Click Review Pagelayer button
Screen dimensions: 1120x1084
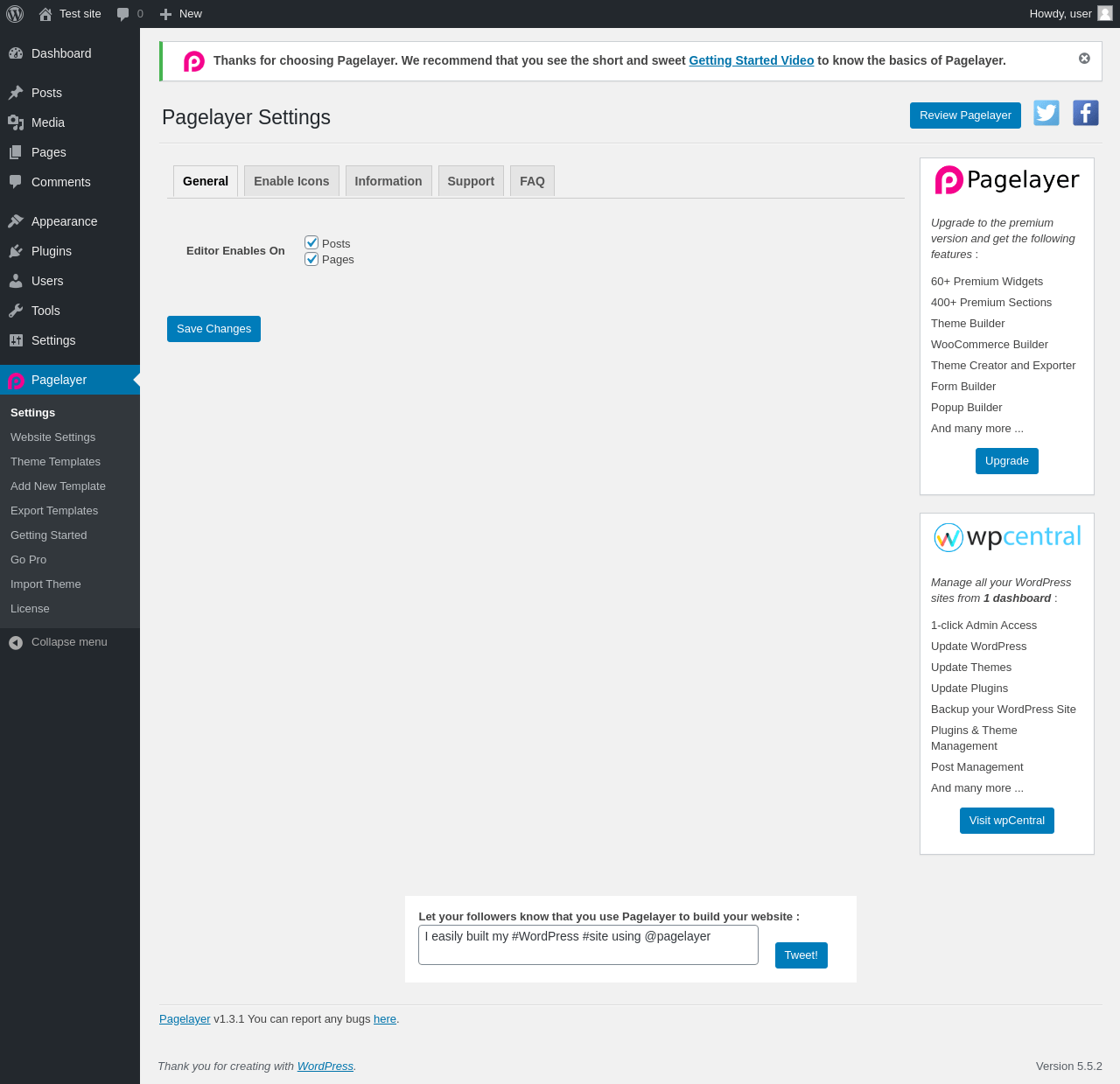click(x=965, y=115)
